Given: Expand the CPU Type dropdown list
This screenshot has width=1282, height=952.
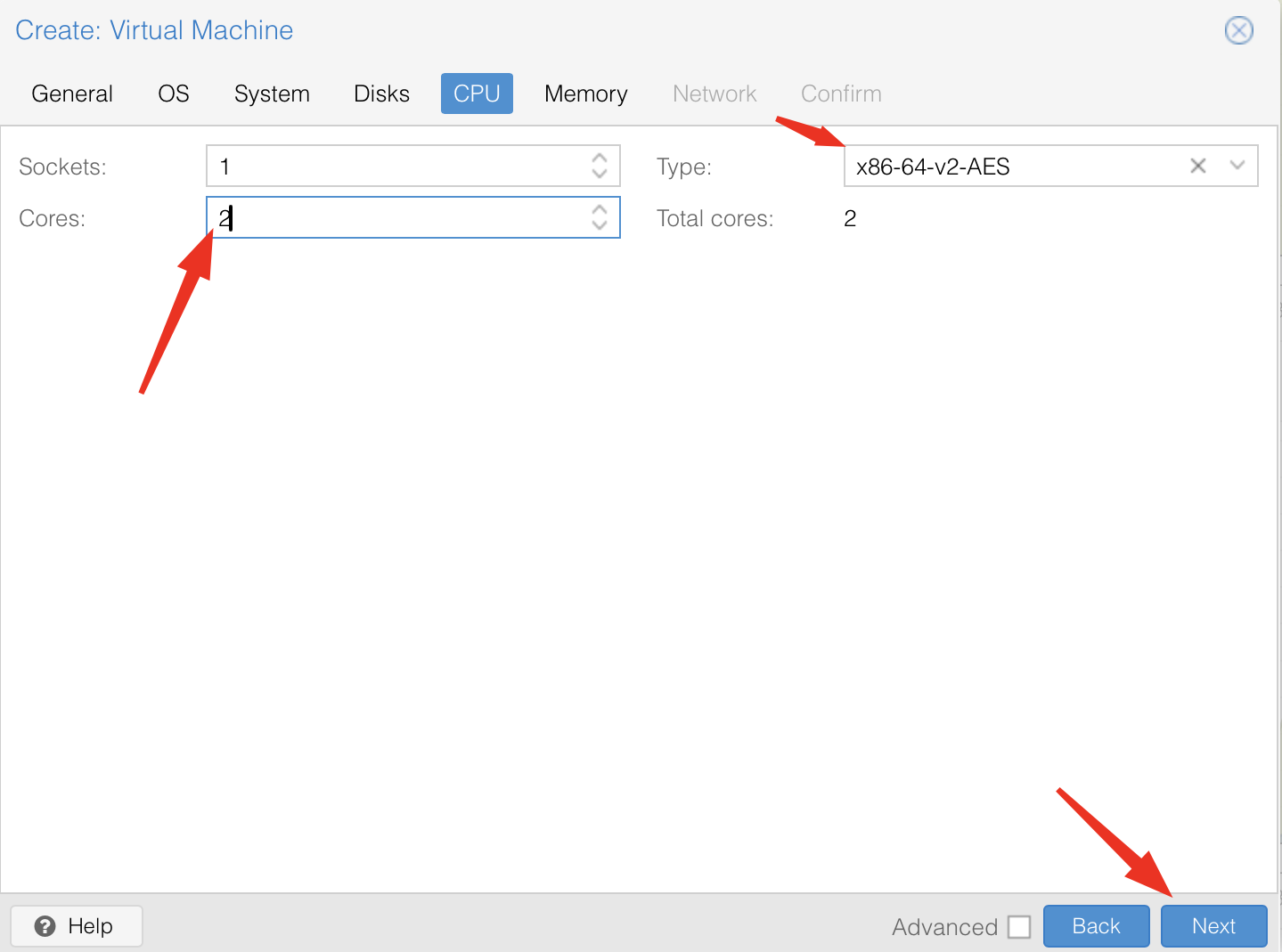Looking at the screenshot, I should point(1237,166).
